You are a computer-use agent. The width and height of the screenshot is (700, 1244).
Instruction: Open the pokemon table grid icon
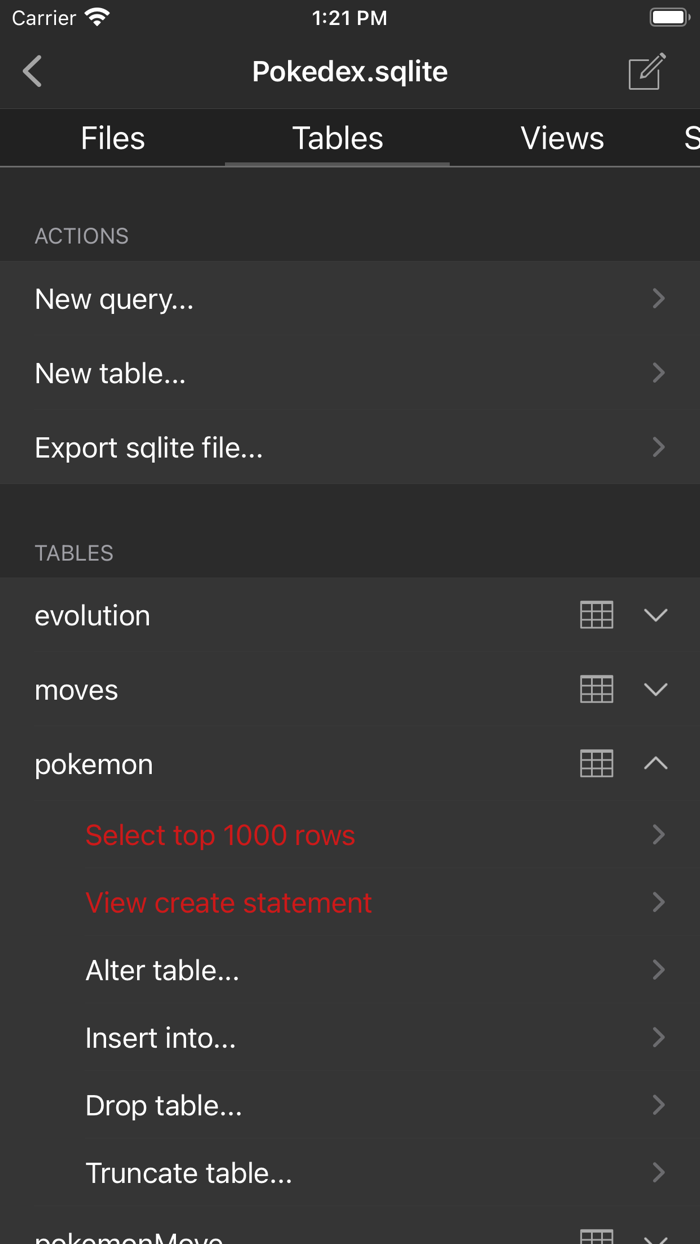click(596, 763)
